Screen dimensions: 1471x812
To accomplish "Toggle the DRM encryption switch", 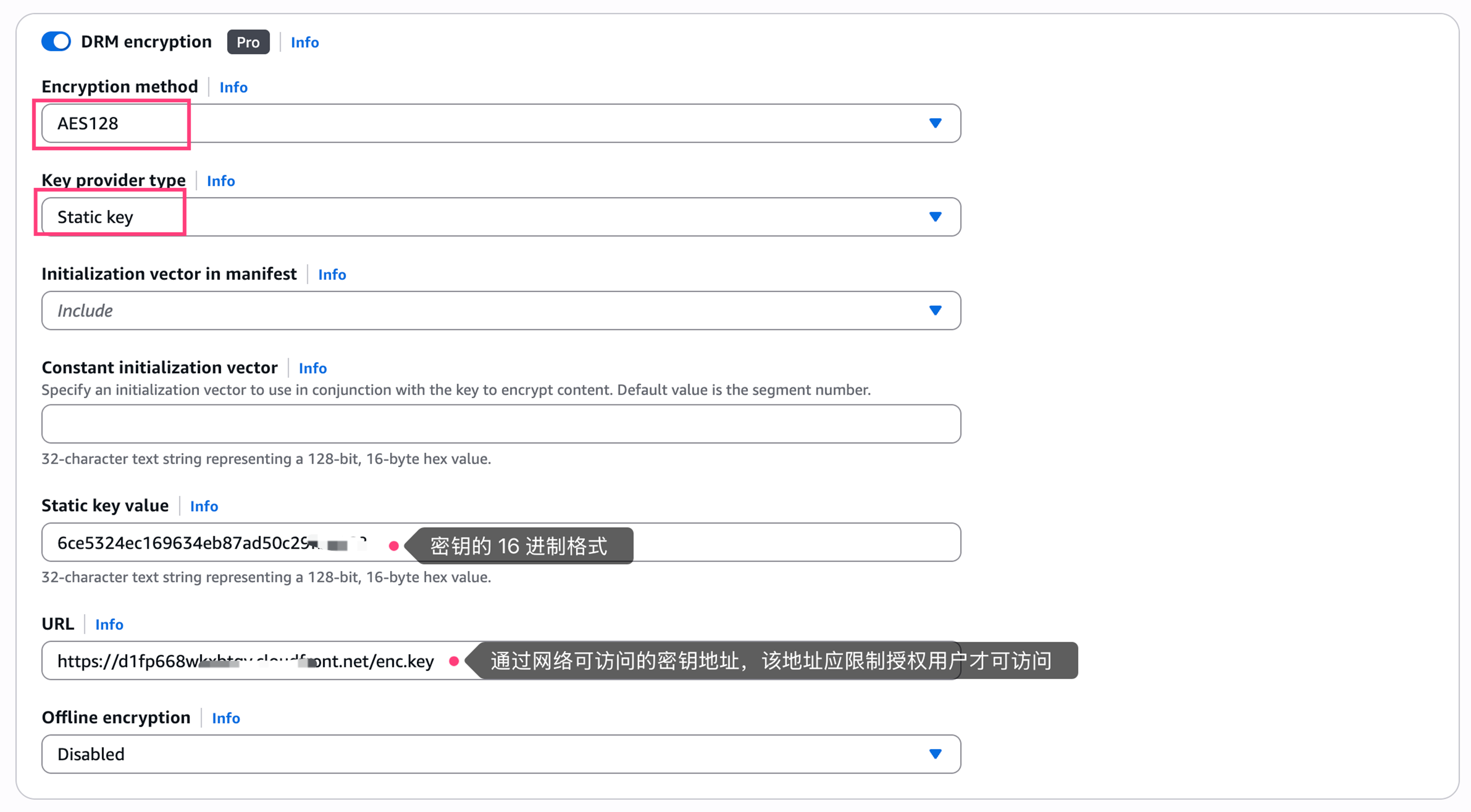I will coord(56,42).
